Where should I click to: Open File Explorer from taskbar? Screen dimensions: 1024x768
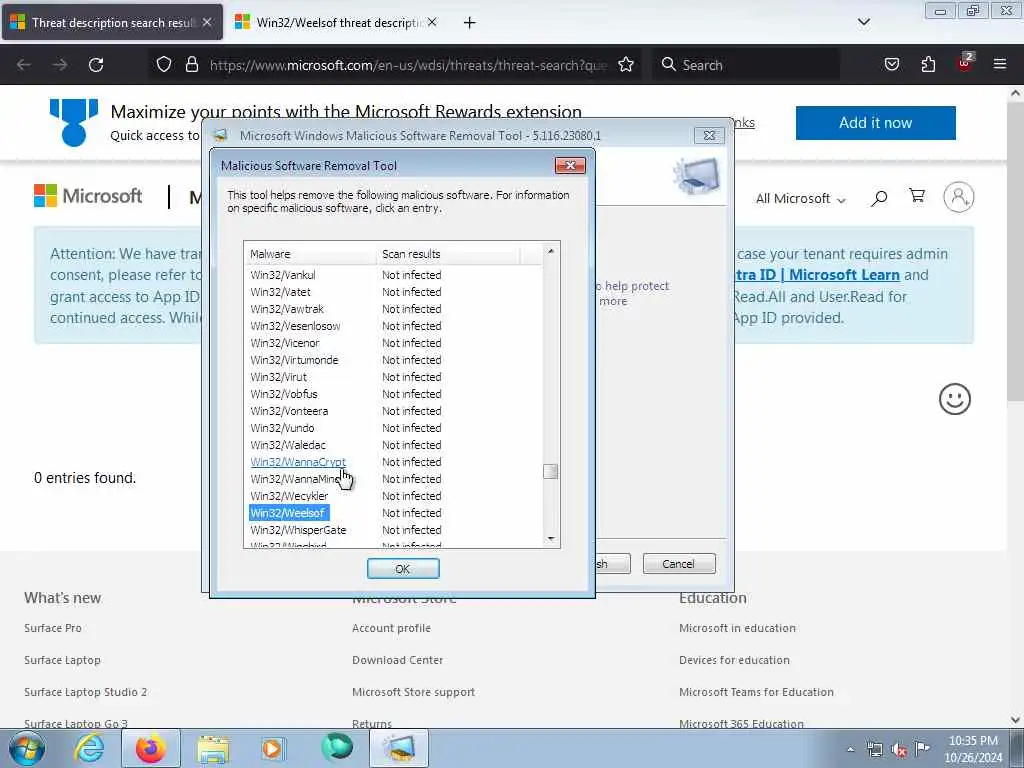tap(213, 748)
